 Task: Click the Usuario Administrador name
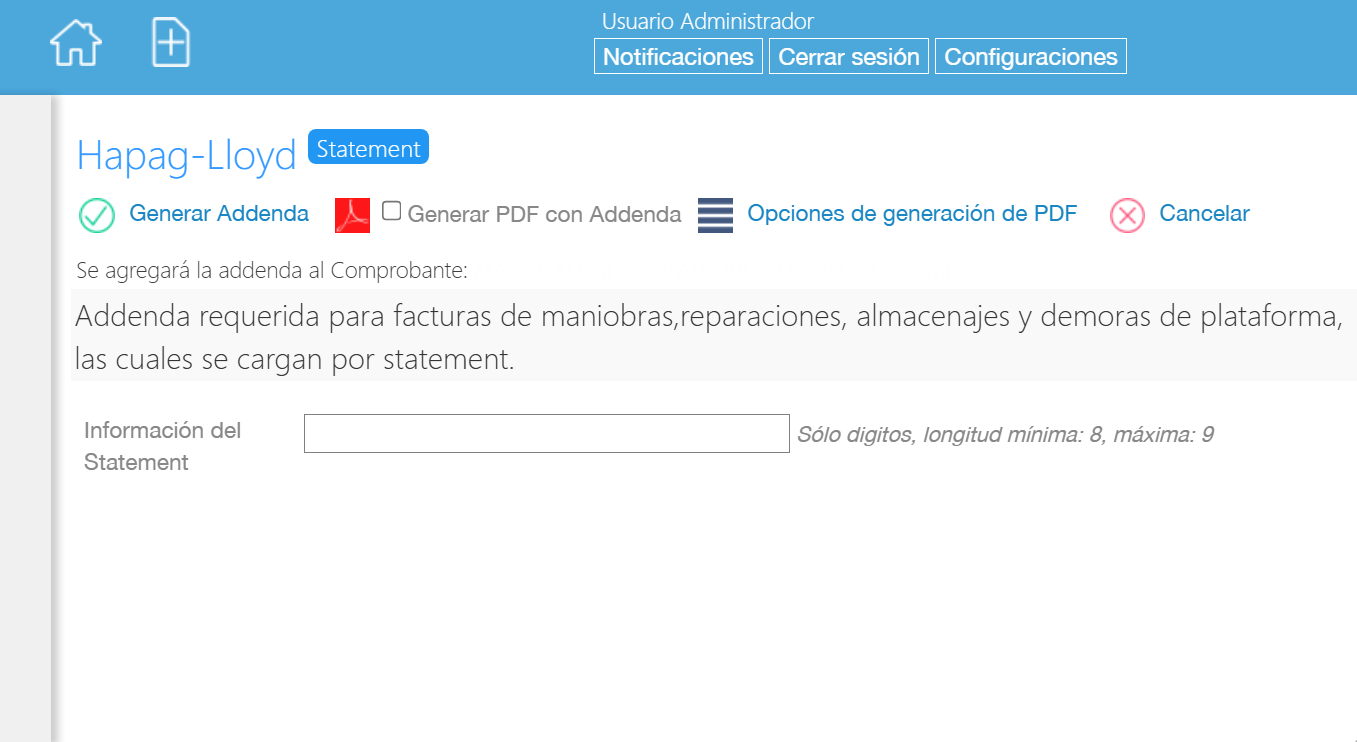point(707,21)
